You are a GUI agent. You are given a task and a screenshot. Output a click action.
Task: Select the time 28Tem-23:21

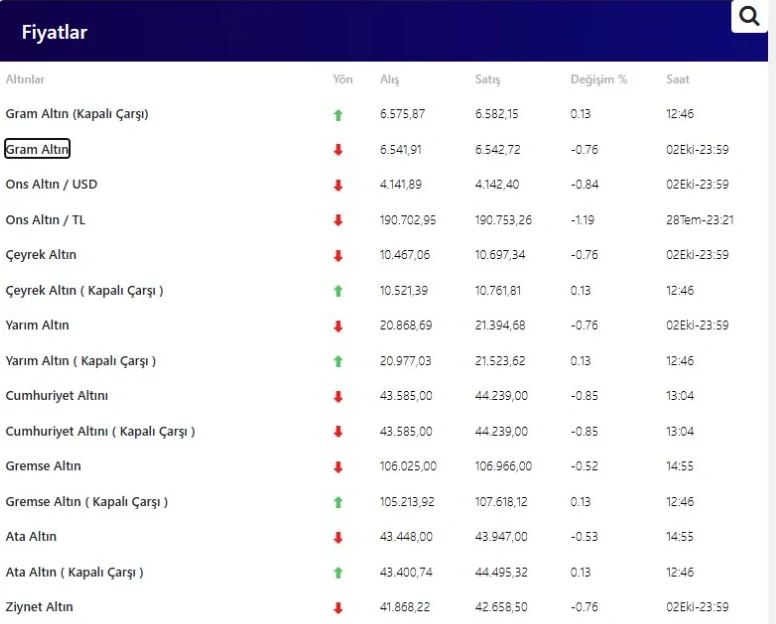click(x=700, y=220)
